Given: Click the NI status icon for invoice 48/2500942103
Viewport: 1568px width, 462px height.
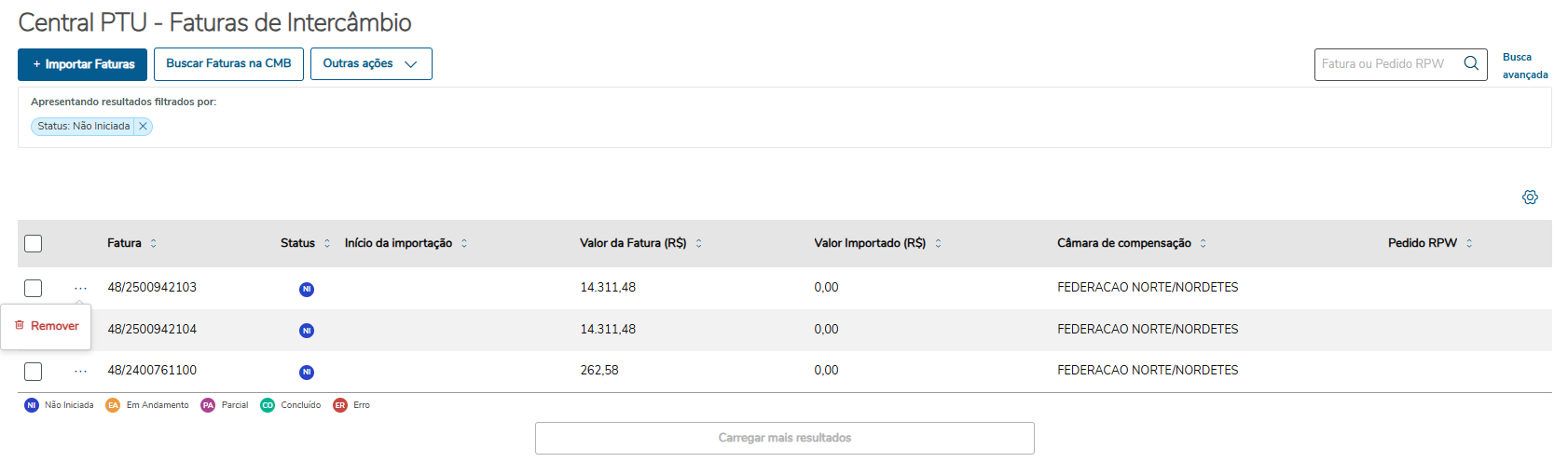Looking at the screenshot, I should (307, 290).
